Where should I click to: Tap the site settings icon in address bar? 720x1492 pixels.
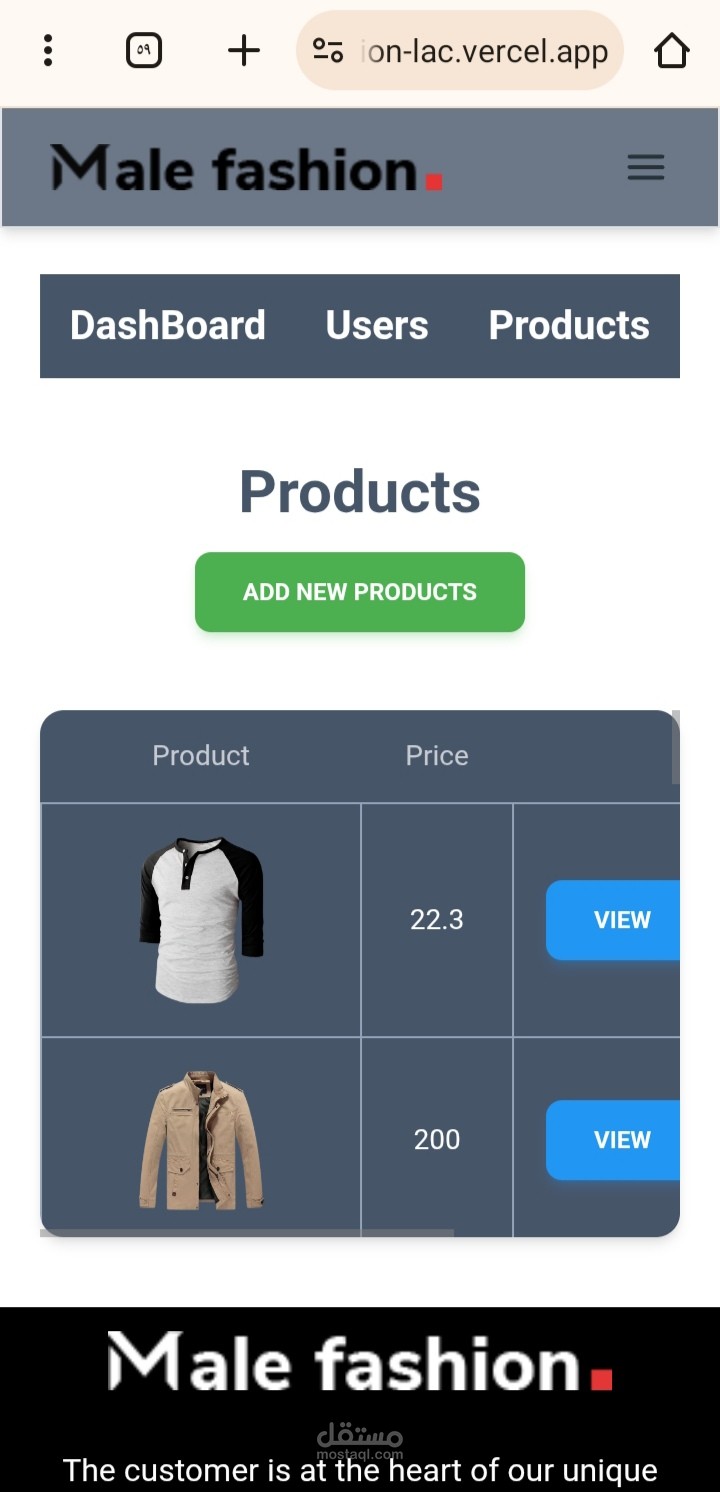pyautogui.click(x=328, y=50)
